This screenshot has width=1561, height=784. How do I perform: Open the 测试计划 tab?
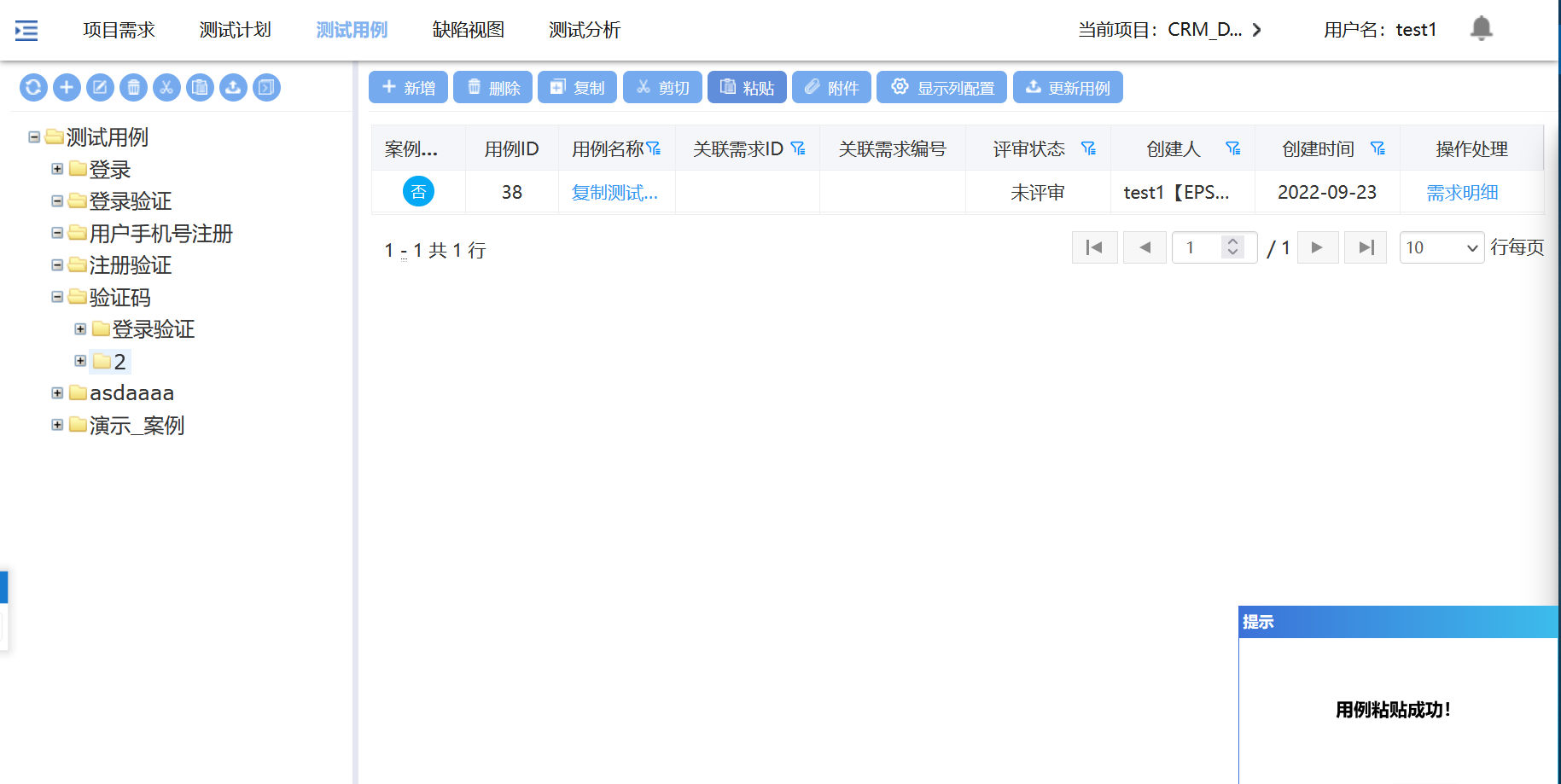coord(235,30)
